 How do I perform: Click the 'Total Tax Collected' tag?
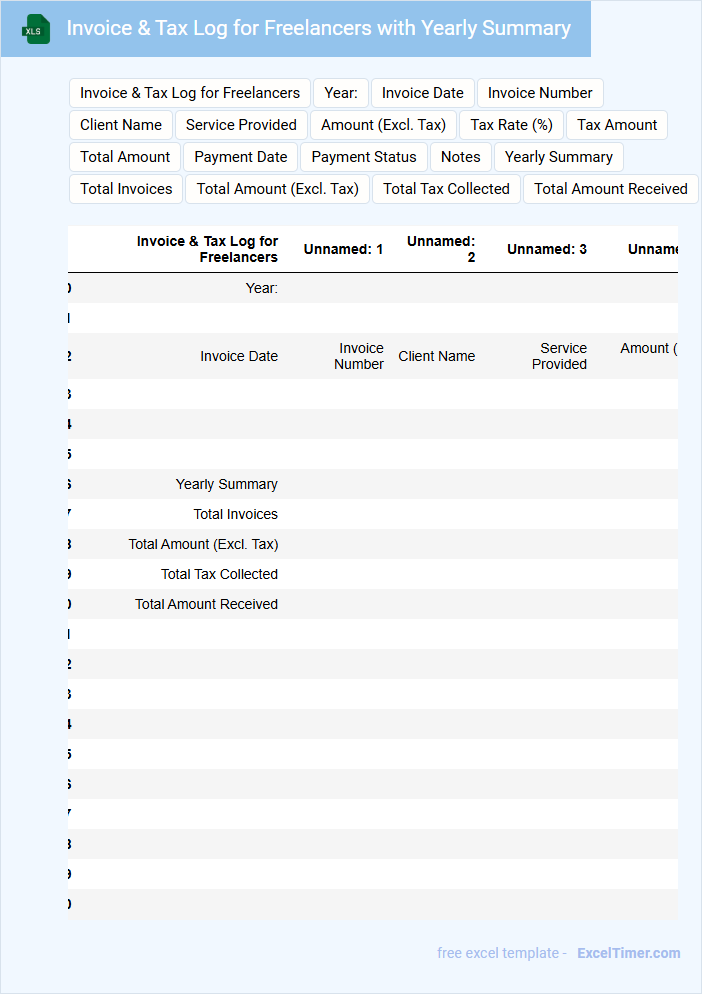(446, 189)
